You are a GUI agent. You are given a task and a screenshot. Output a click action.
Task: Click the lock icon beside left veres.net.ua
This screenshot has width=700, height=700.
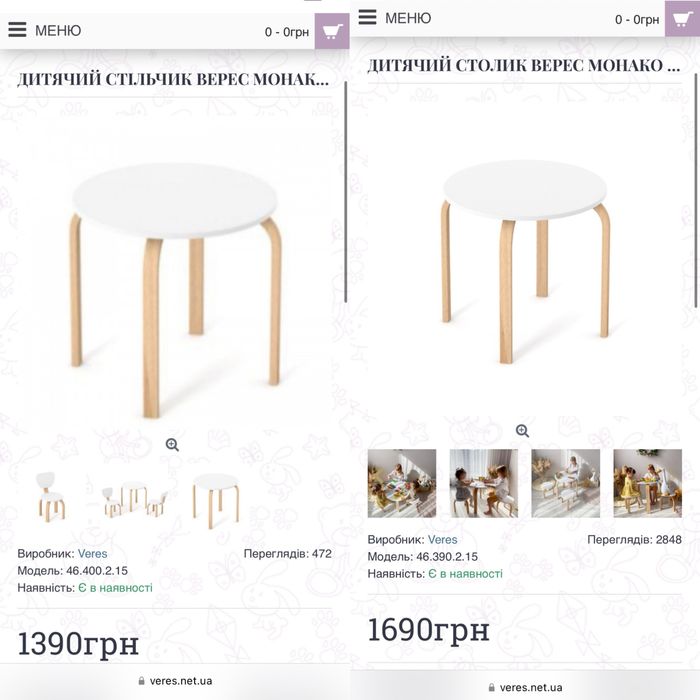pyautogui.click(x=141, y=681)
